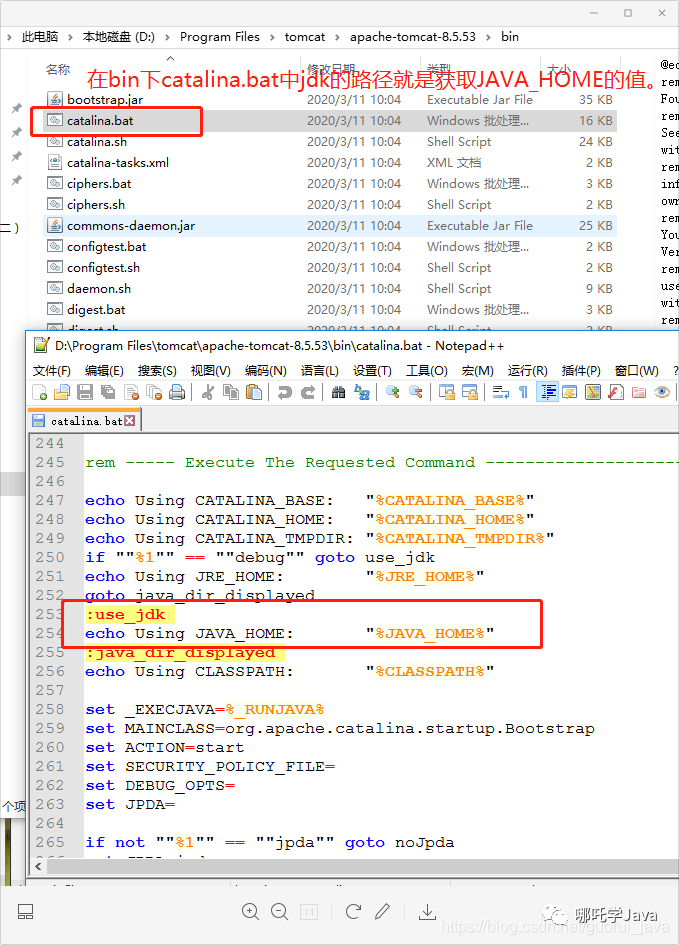
Task: Toggle synchronize horizontal scrolling icon
Action: pos(469,392)
